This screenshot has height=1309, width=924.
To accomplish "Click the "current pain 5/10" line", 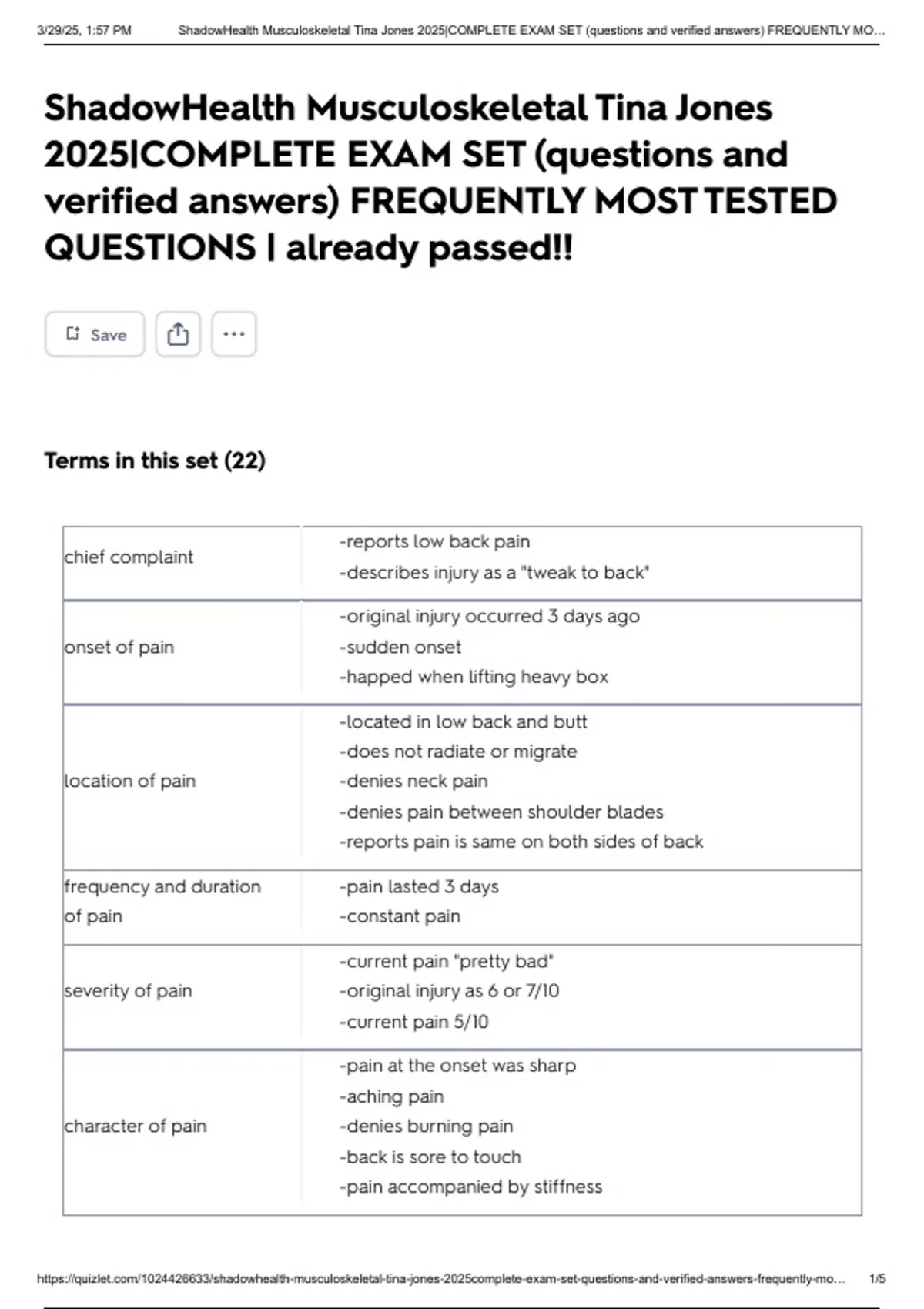I will [x=414, y=1022].
